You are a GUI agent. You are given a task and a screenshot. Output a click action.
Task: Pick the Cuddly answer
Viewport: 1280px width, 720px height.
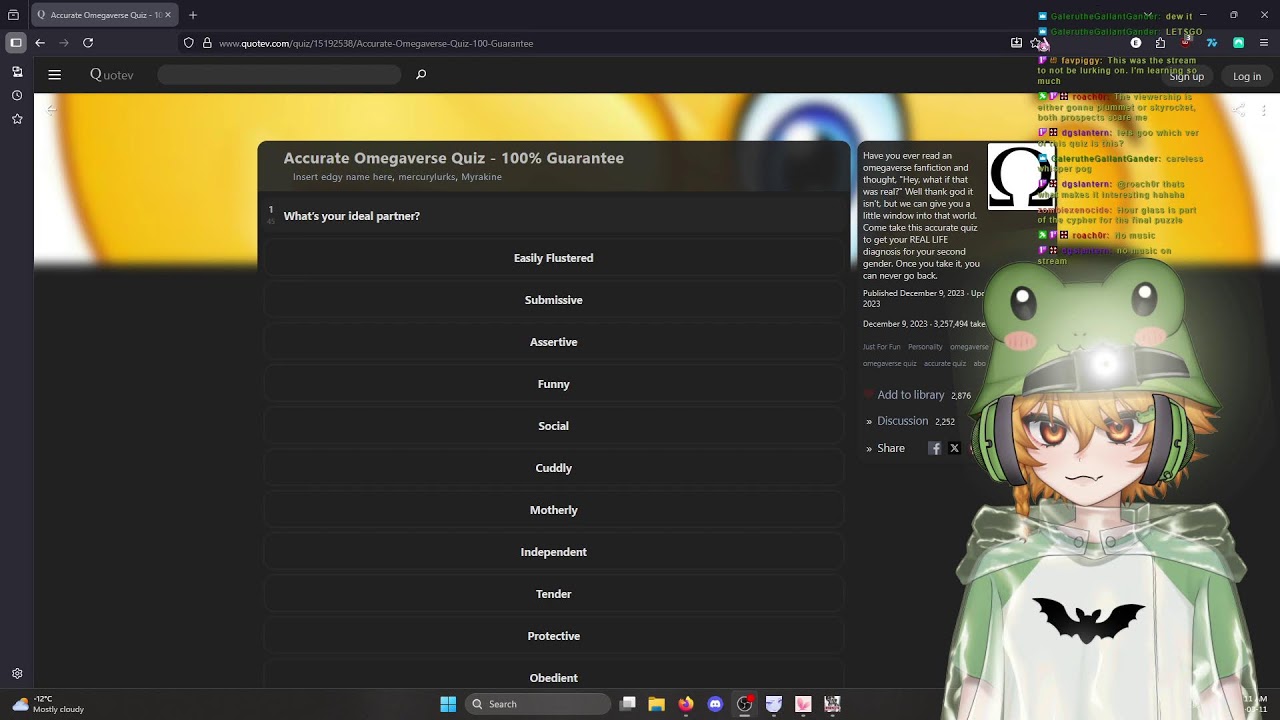(x=554, y=468)
